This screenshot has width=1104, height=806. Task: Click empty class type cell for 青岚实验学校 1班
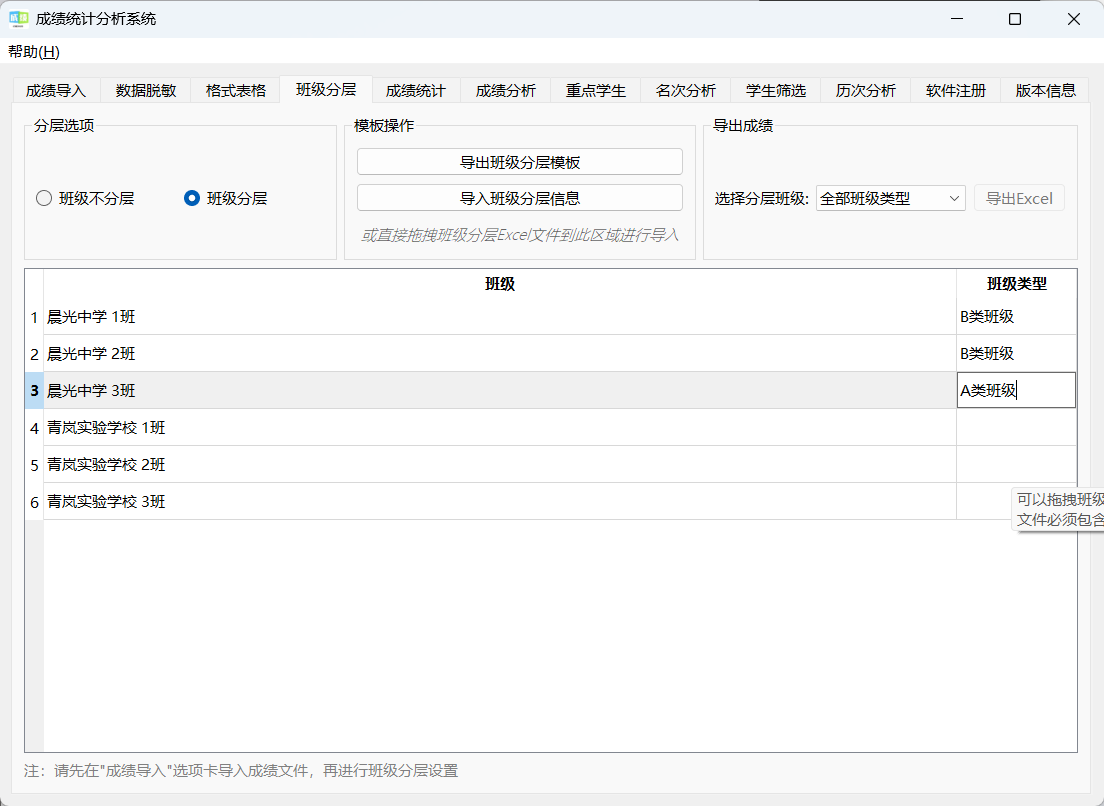1017,427
